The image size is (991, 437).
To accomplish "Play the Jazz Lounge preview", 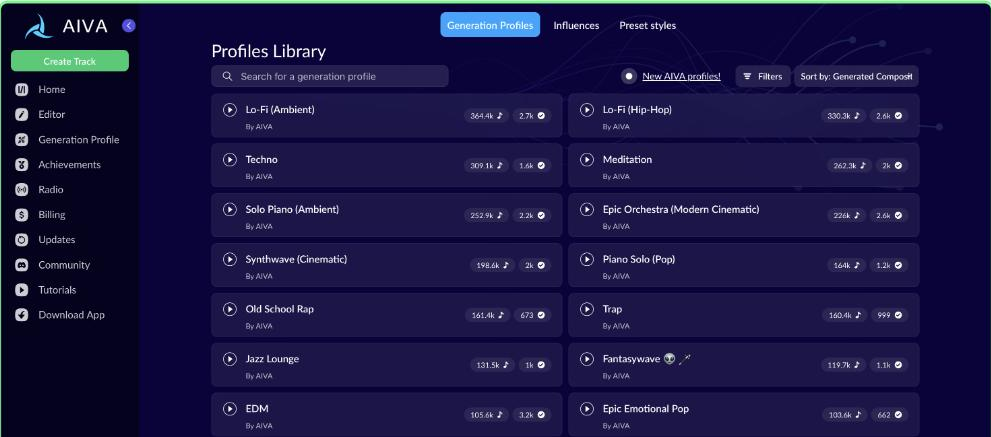I will (229, 359).
